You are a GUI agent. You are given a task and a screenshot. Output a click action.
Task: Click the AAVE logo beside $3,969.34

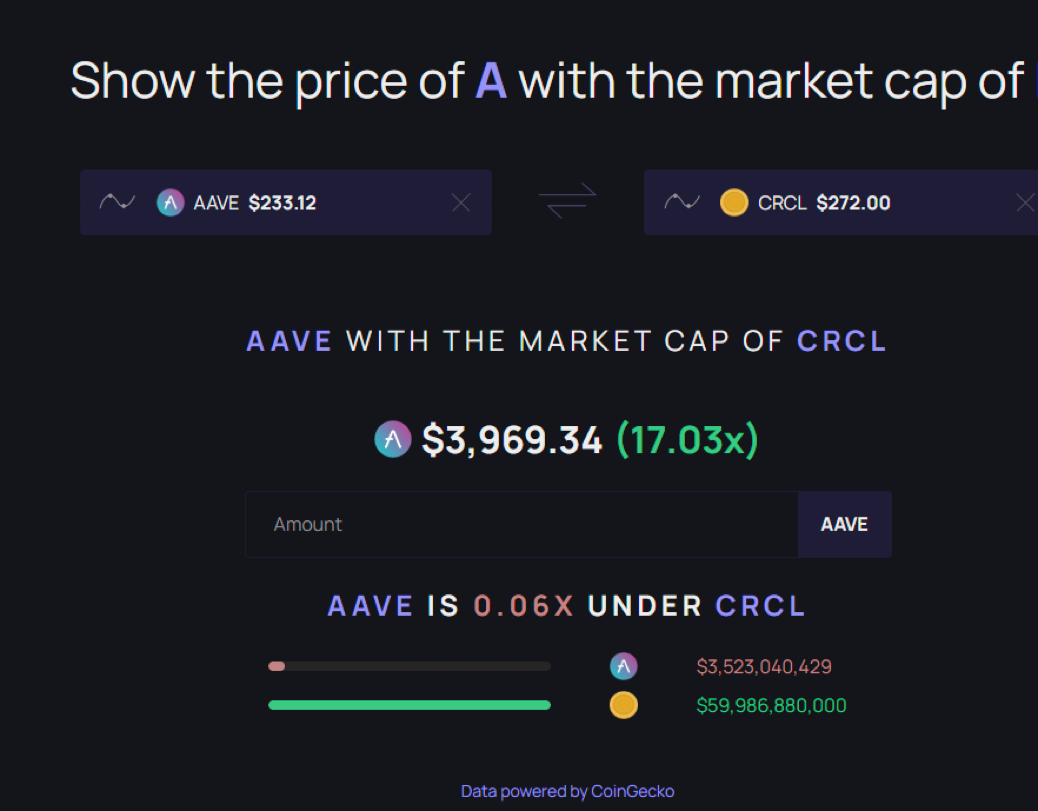click(393, 439)
